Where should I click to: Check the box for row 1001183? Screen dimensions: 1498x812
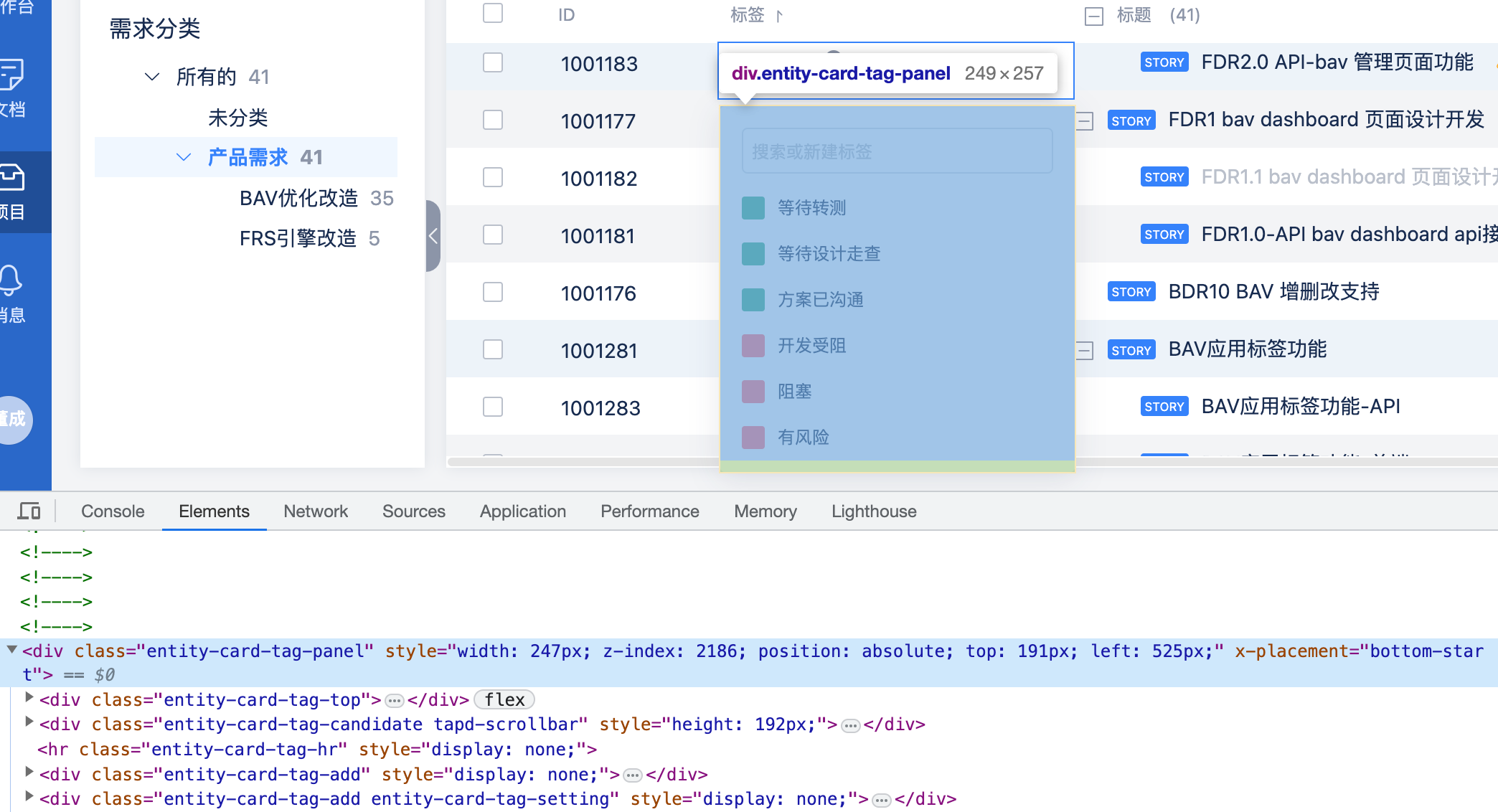[493, 62]
